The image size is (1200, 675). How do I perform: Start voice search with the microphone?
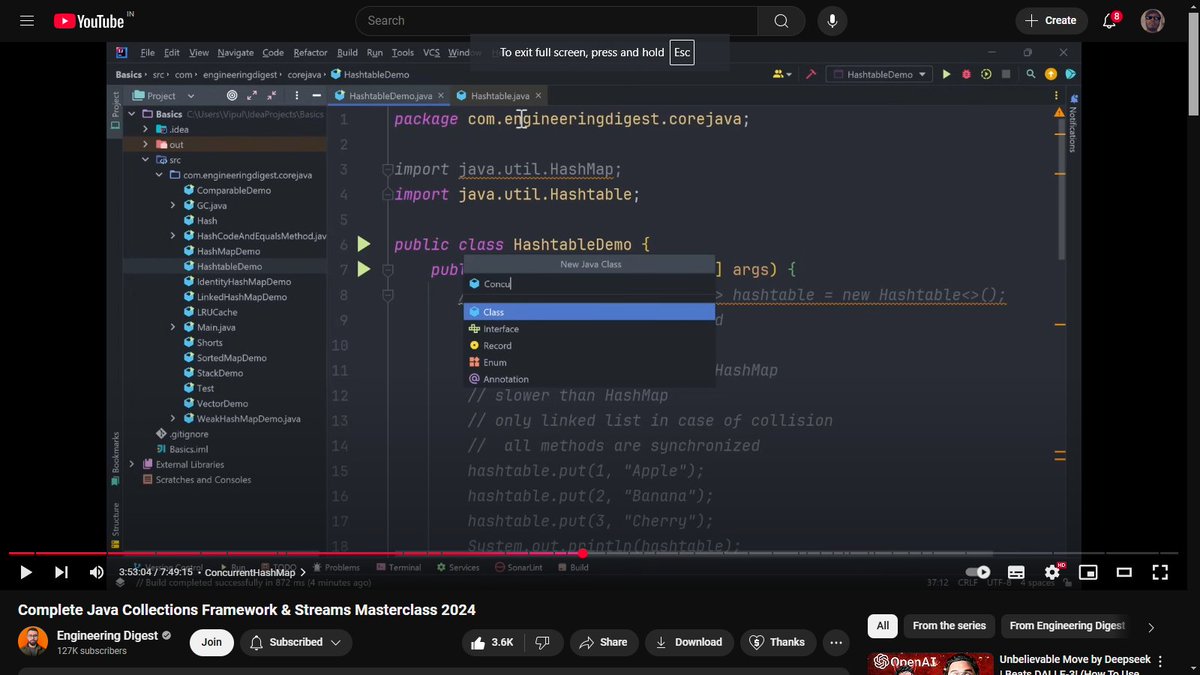coord(831,21)
